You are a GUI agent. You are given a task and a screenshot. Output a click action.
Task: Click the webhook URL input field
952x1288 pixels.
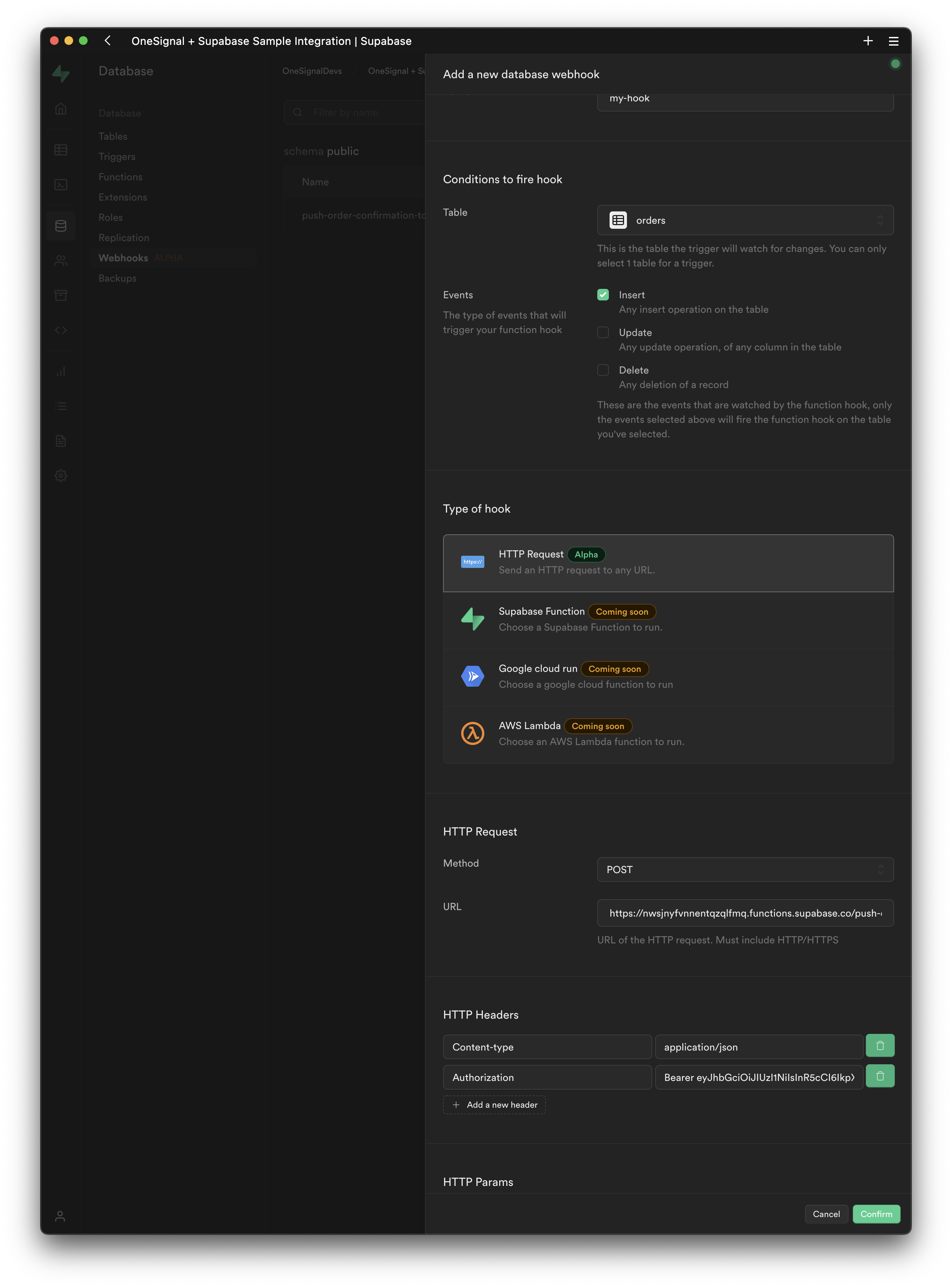pyautogui.click(x=745, y=913)
